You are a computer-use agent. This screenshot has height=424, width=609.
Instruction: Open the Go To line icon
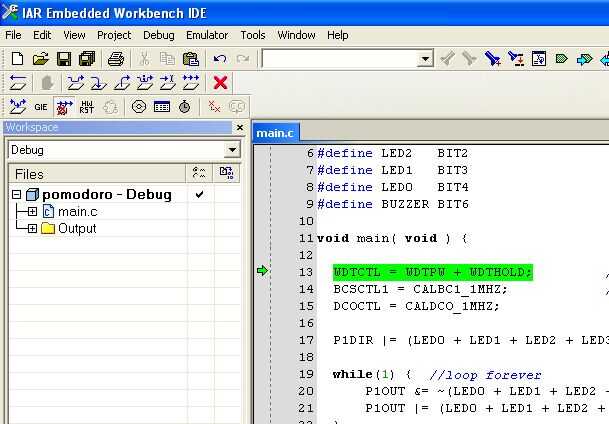pyautogui.click(x=539, y=59)
